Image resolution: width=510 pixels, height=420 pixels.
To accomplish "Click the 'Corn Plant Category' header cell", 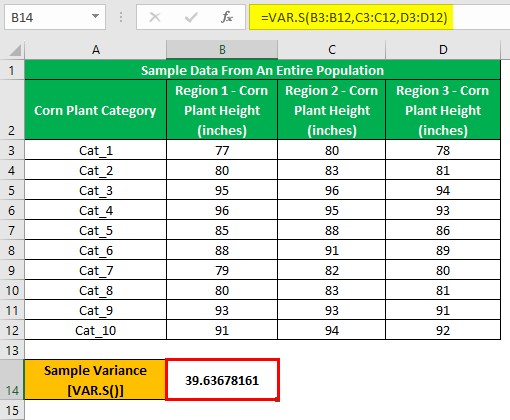I will [x=95, y=110].
